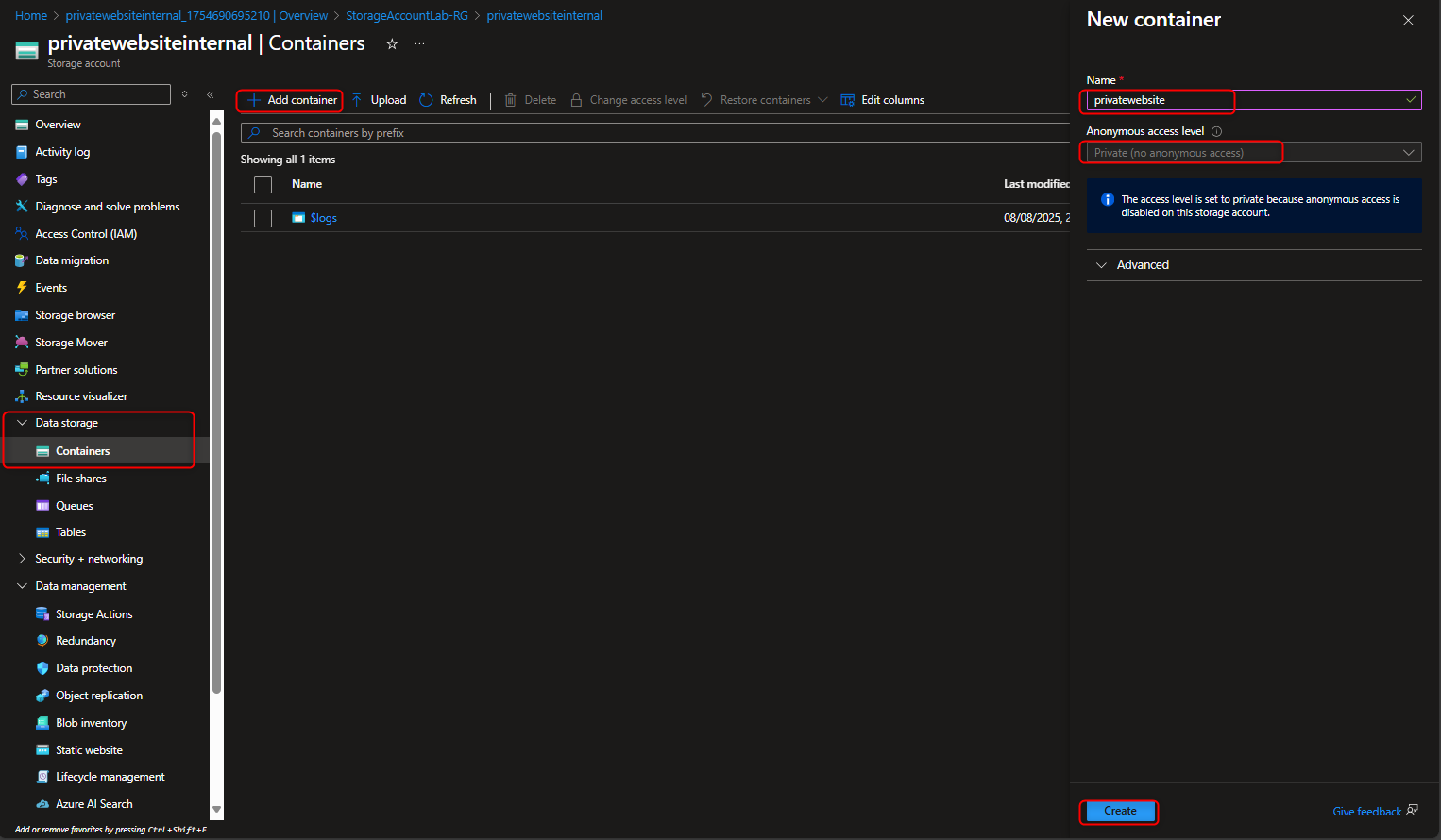
Task: Select the header checkbox above container list
Action: (x=263, y=184)
